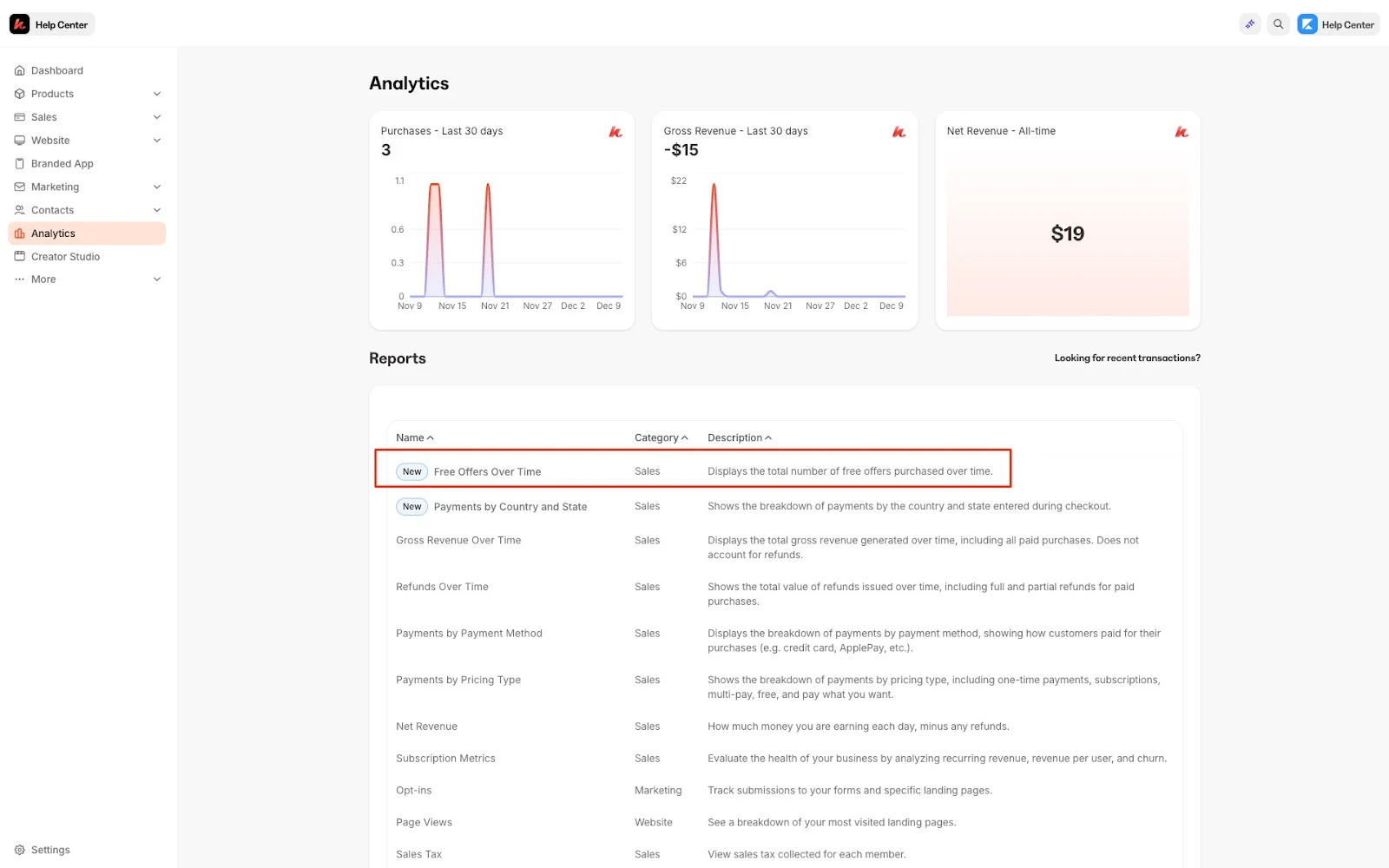The image size is (1389, 868).
Task: Click the Products box icon
Action: click(x=19, y=94)
